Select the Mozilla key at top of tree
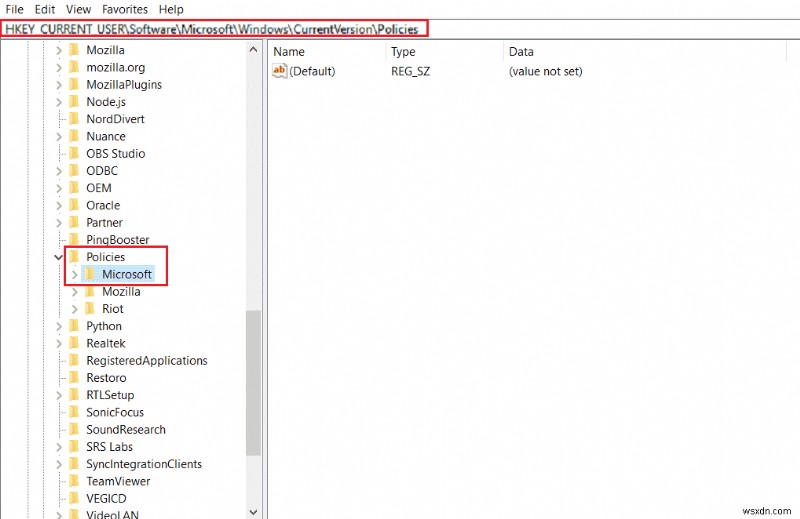This screenshot has height=519, width=800. (105, 50)
